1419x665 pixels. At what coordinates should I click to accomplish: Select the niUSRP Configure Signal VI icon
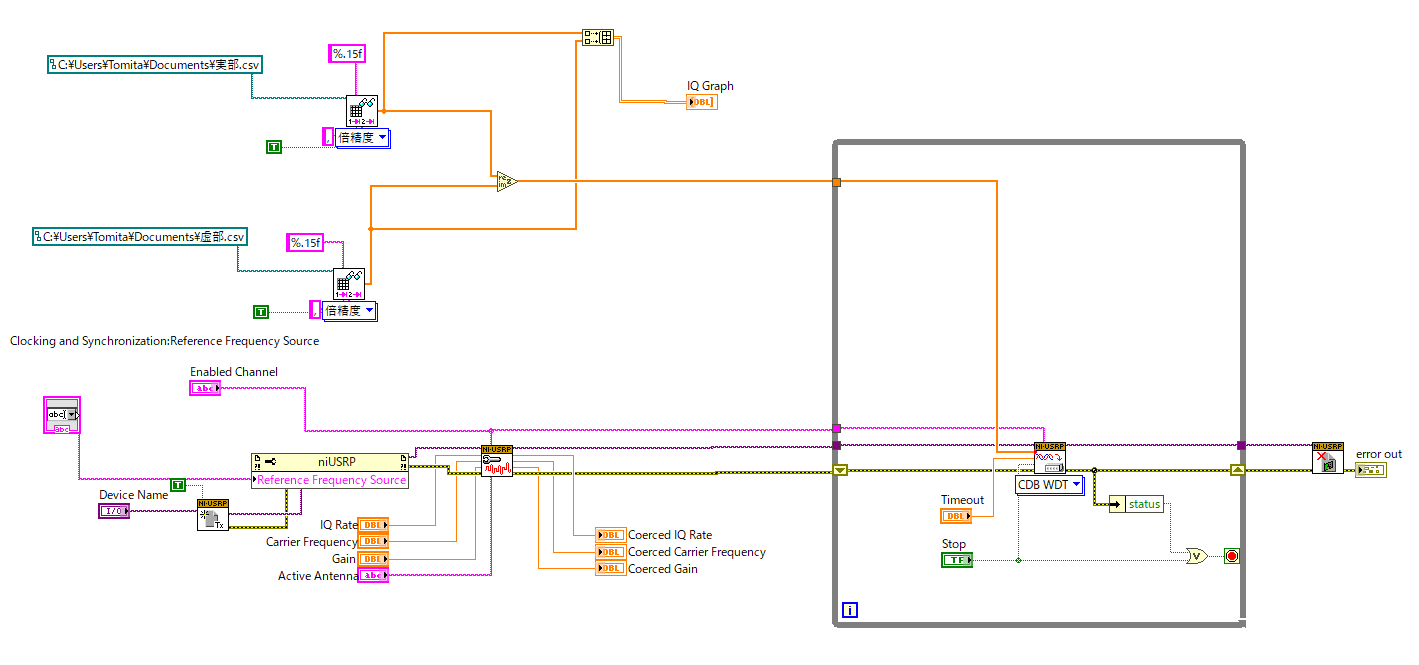coord(497,461)
